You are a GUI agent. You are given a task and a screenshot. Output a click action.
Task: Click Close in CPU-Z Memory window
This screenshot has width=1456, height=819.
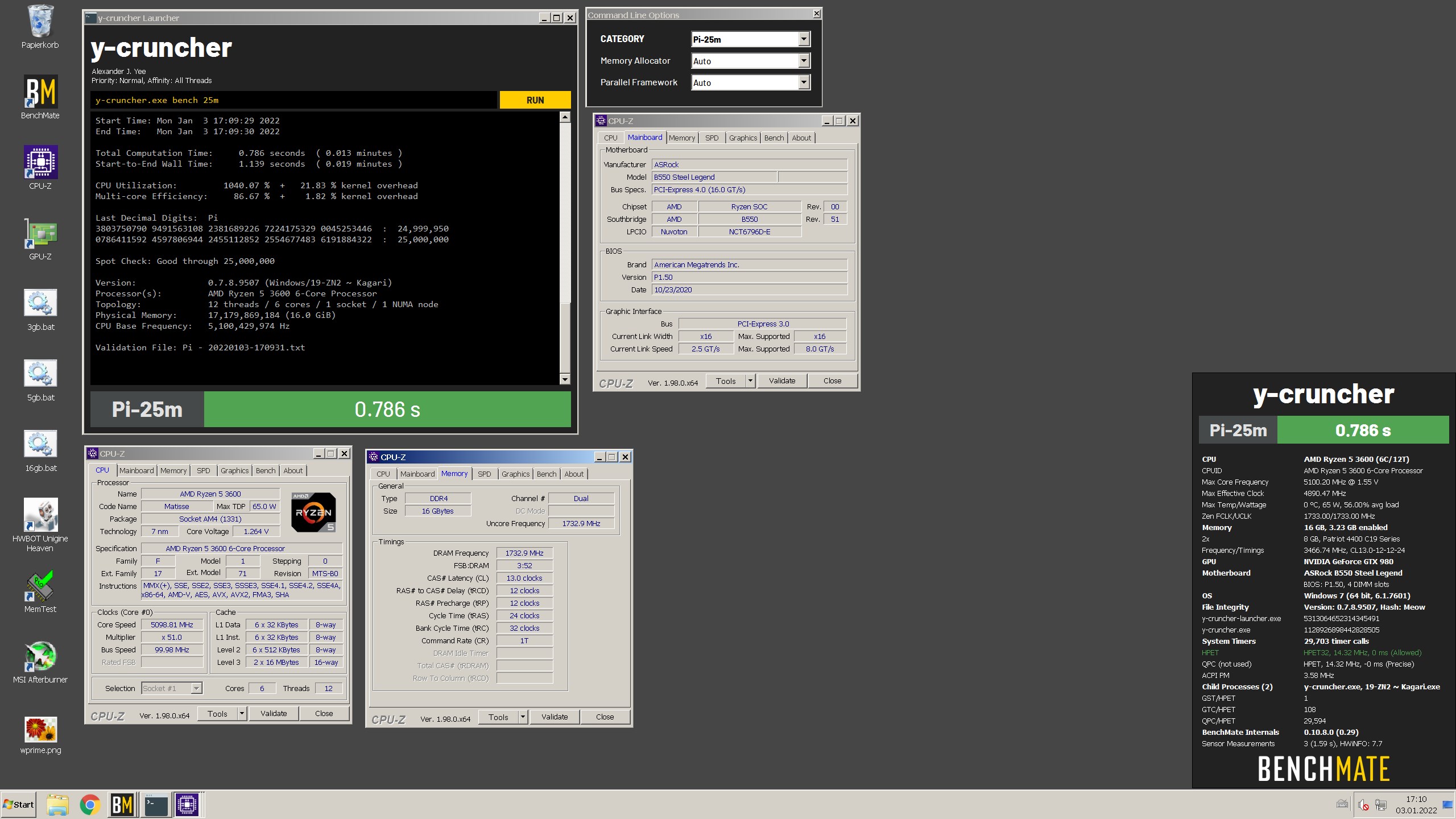[605, 717]
